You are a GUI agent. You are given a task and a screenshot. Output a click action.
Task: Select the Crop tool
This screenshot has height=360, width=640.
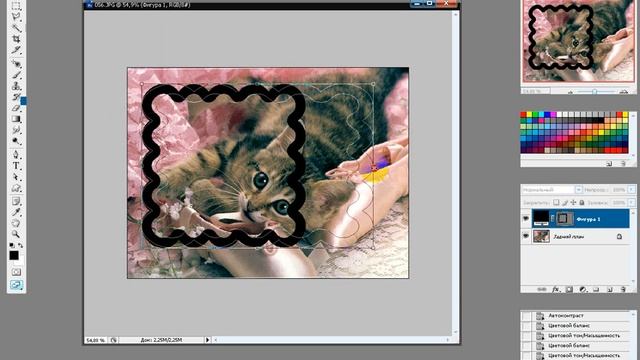[x=16, y=39]
